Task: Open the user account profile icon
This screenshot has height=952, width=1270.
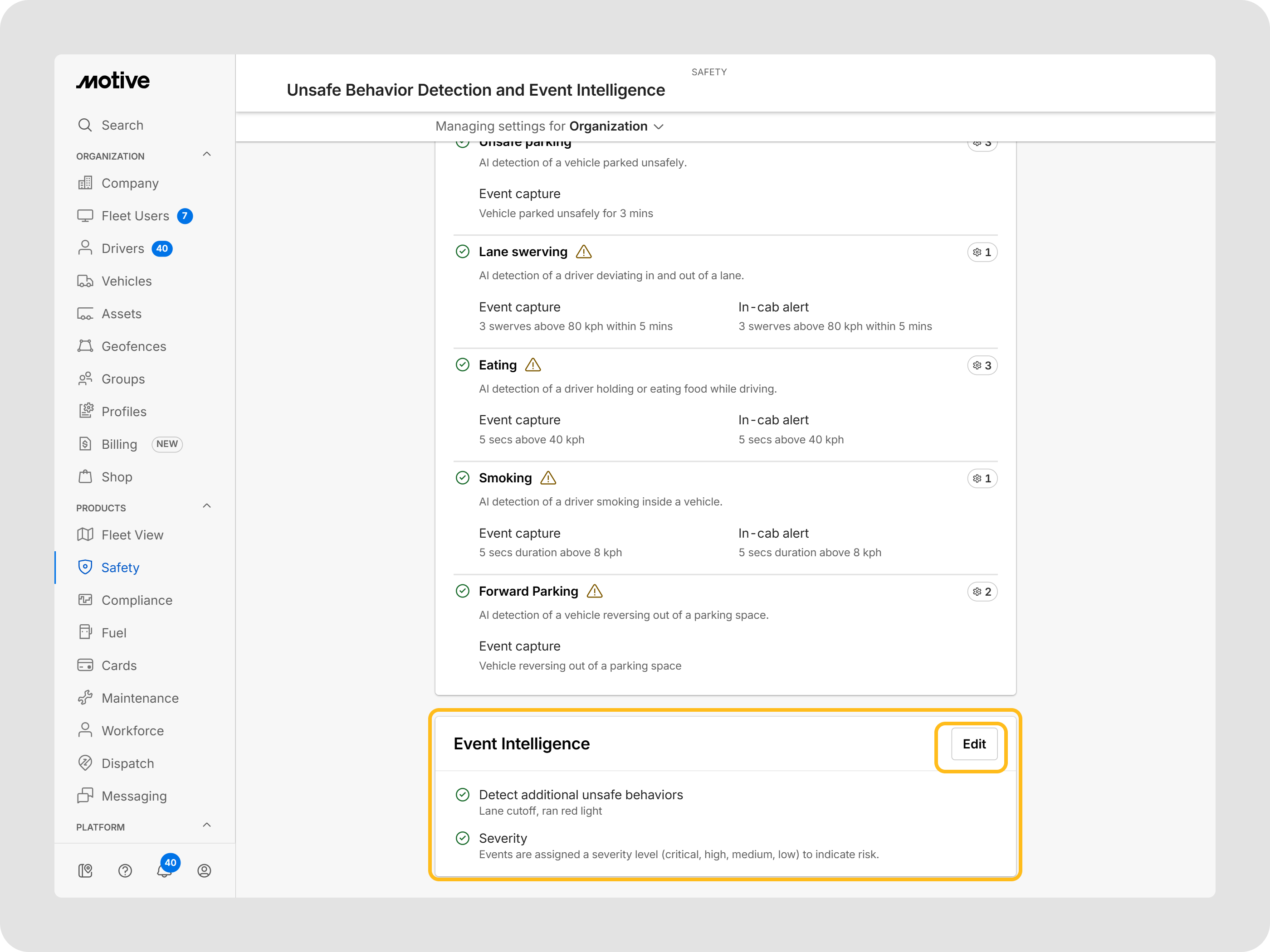Action: [x=204, y=870]
